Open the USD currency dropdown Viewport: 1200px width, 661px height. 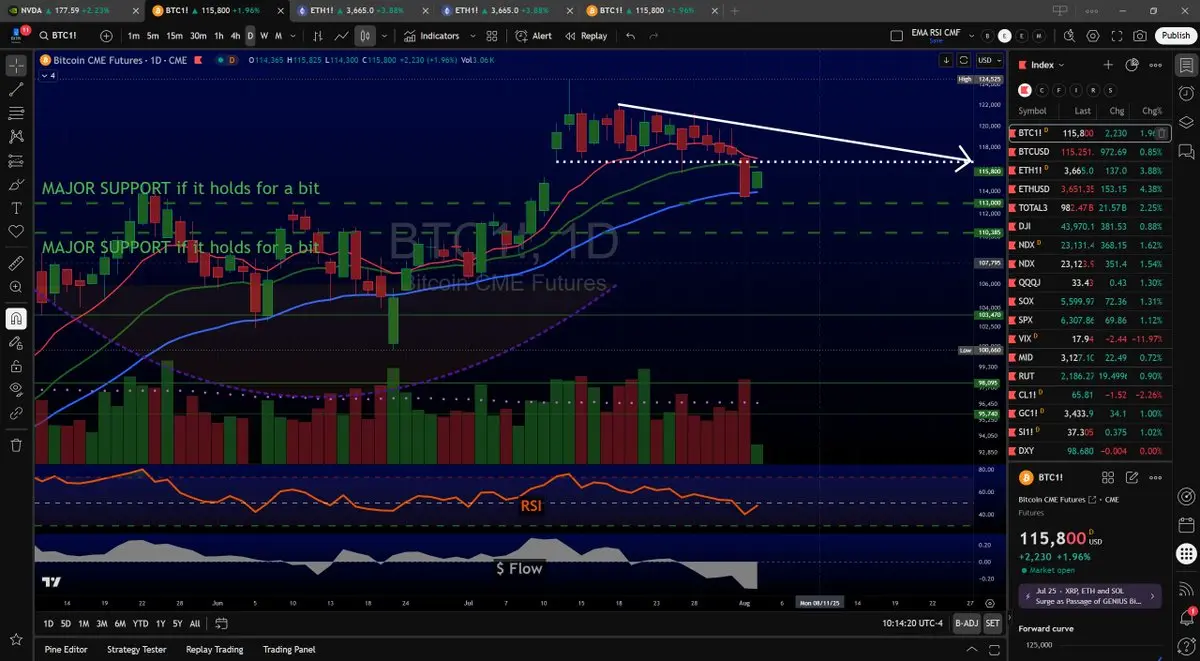tap(988, 60)
